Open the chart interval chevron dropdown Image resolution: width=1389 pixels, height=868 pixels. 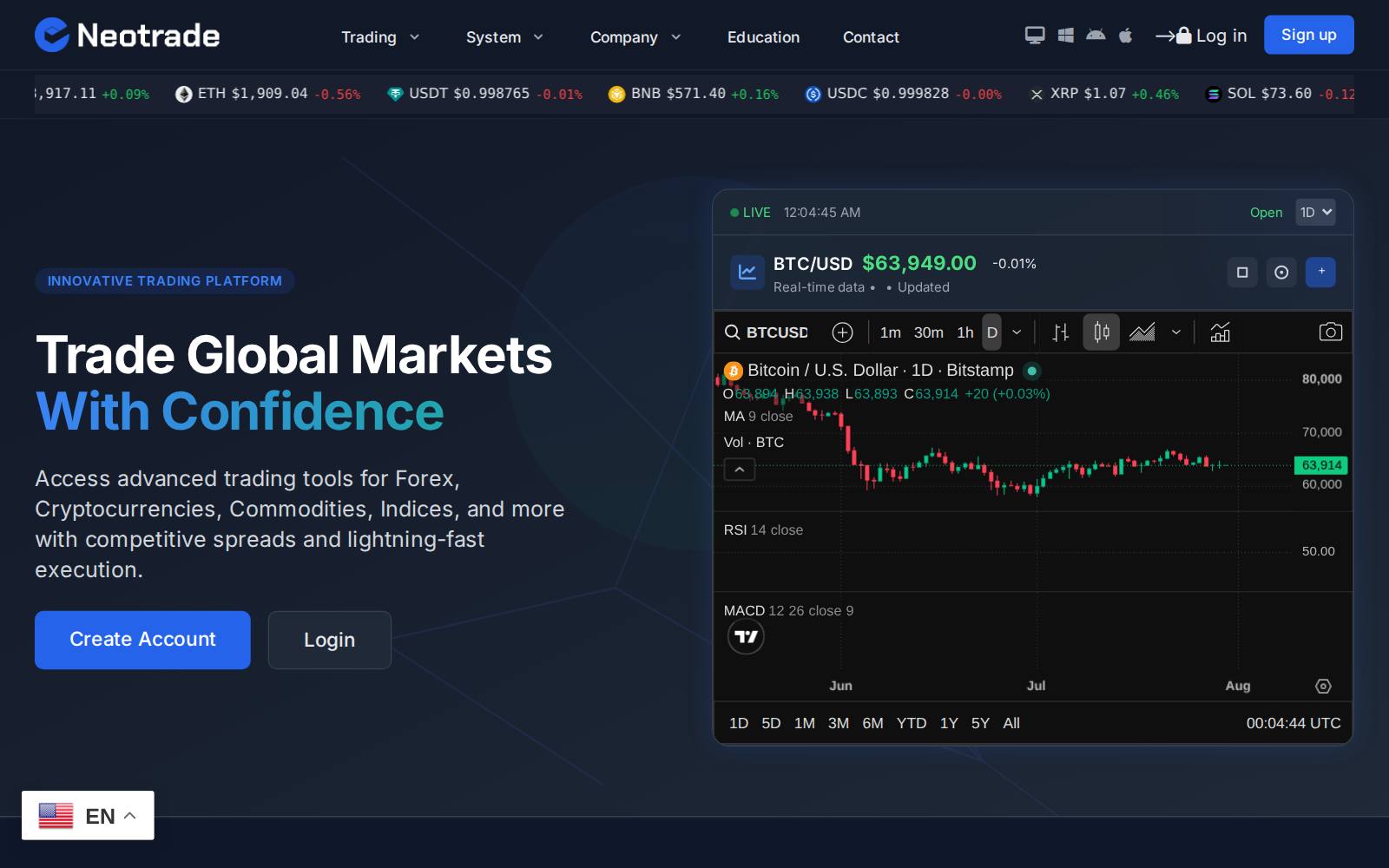pos(1017,332)
